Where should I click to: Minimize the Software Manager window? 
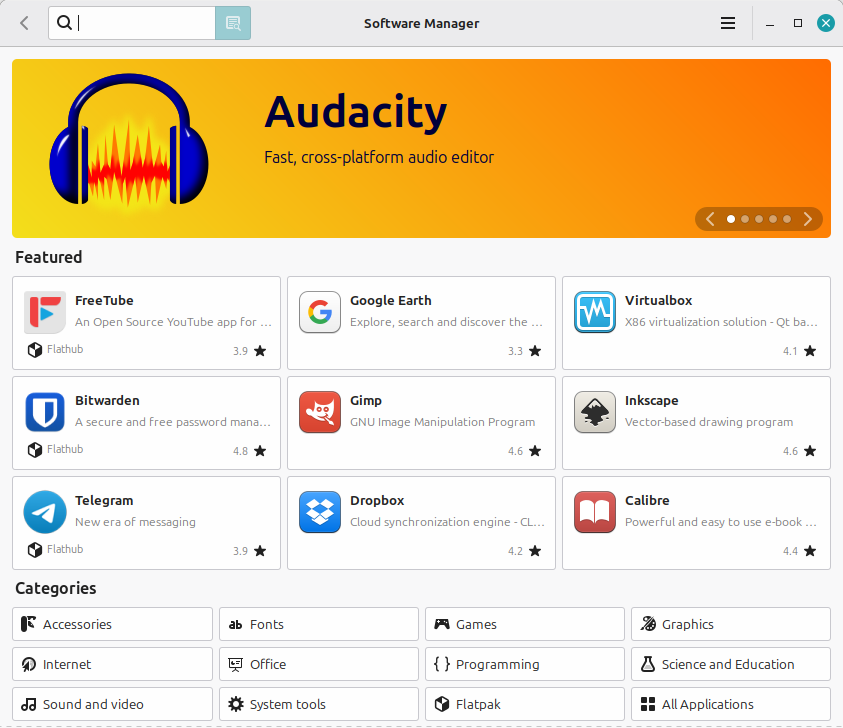pyautogui.click(x=770, y=24)
